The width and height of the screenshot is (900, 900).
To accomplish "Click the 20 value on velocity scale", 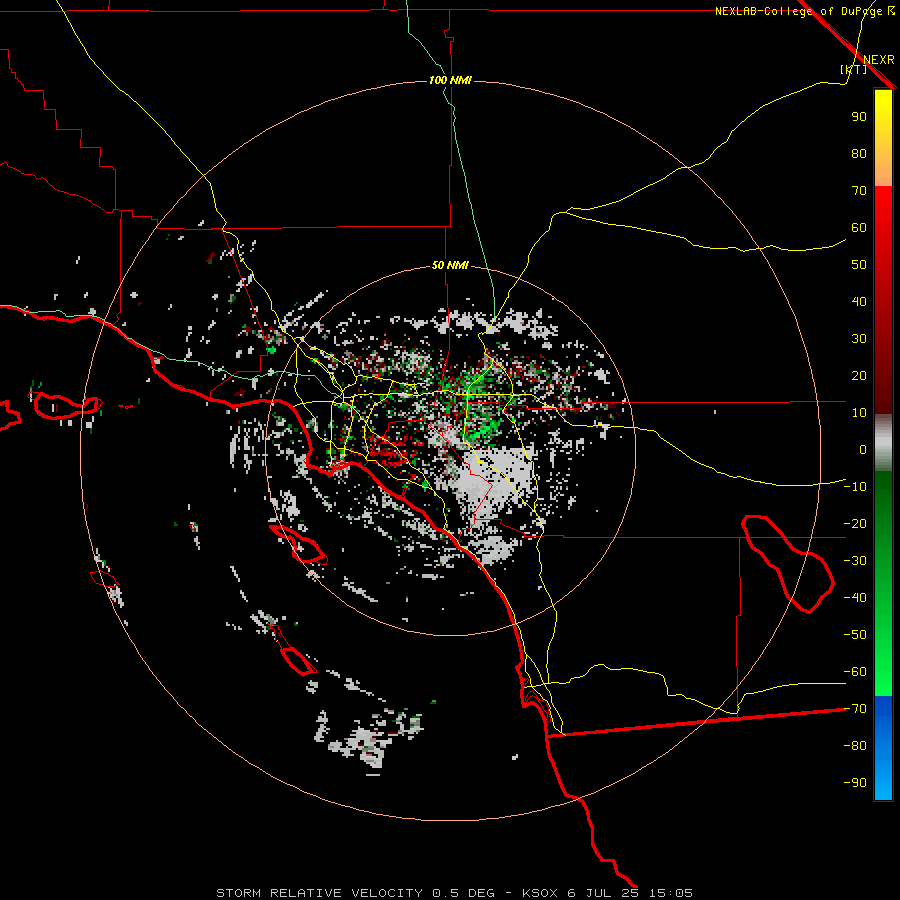I will [859, 375].
